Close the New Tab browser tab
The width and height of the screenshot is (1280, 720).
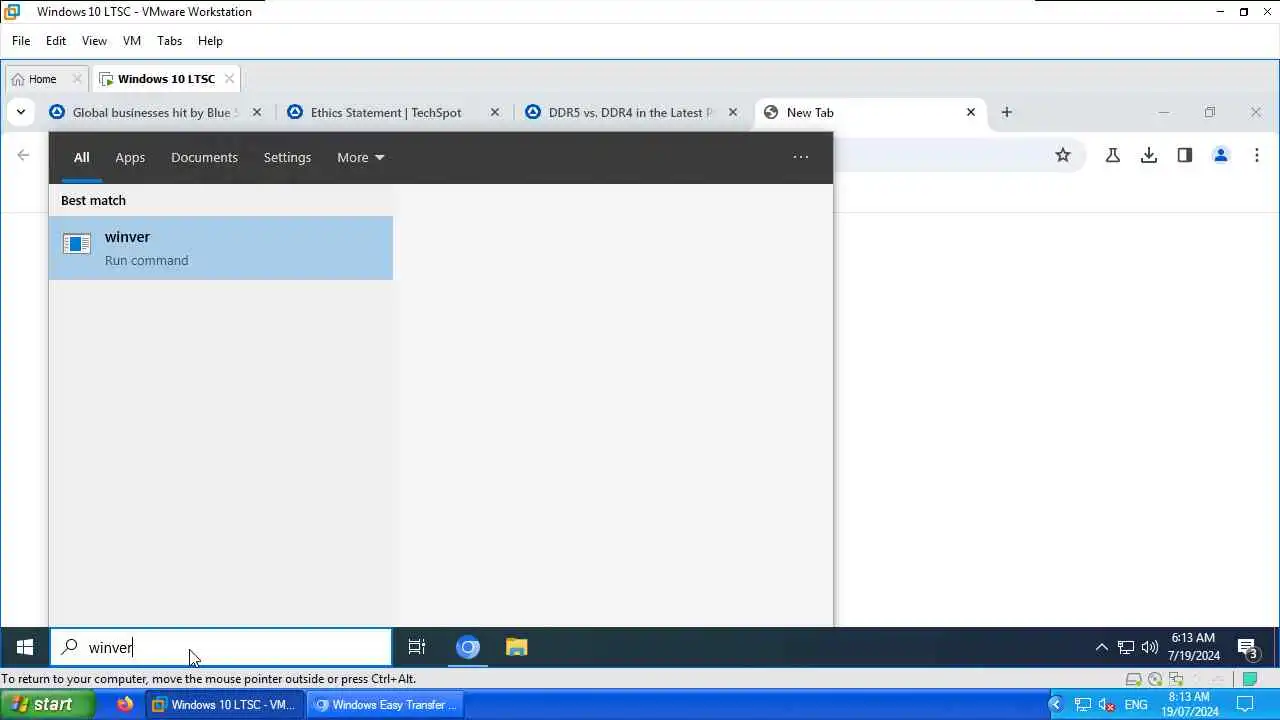click(x=971, y=112)
